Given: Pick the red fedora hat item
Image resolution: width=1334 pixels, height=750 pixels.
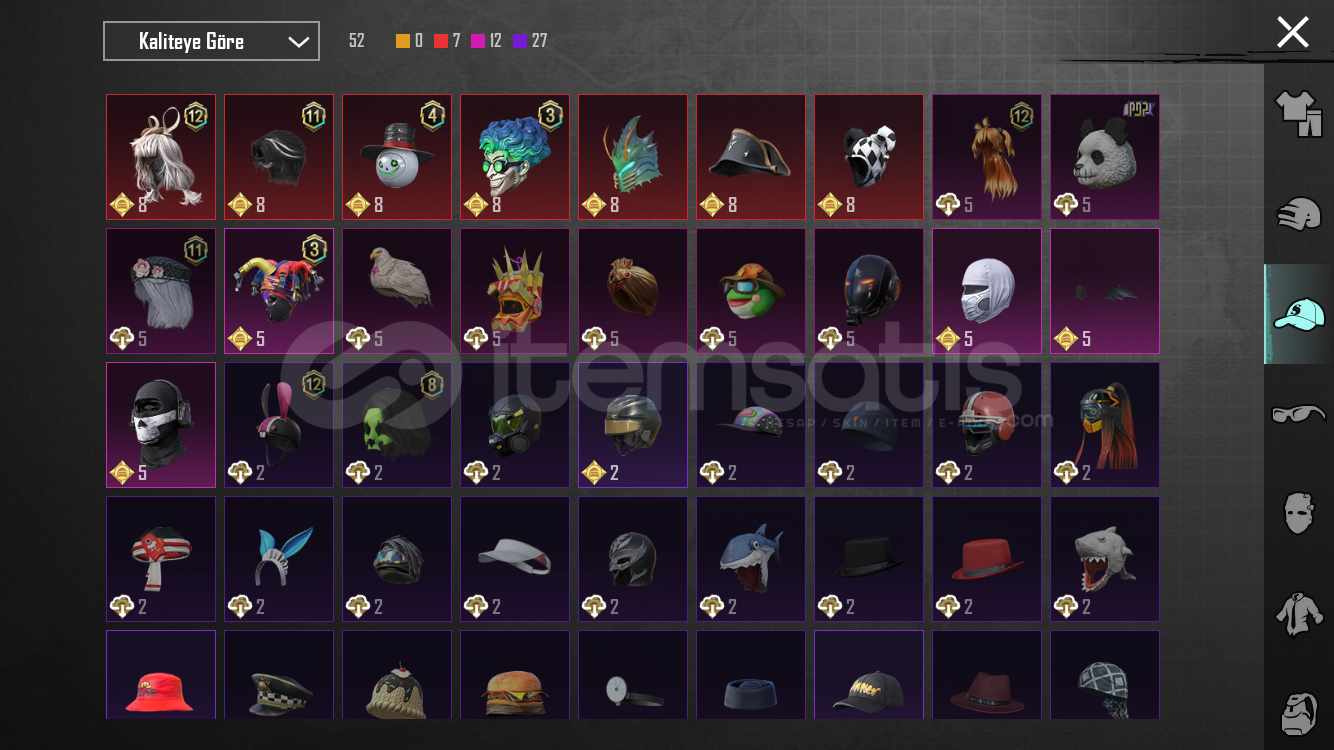Looking at the screenshot, I should 987,559.
